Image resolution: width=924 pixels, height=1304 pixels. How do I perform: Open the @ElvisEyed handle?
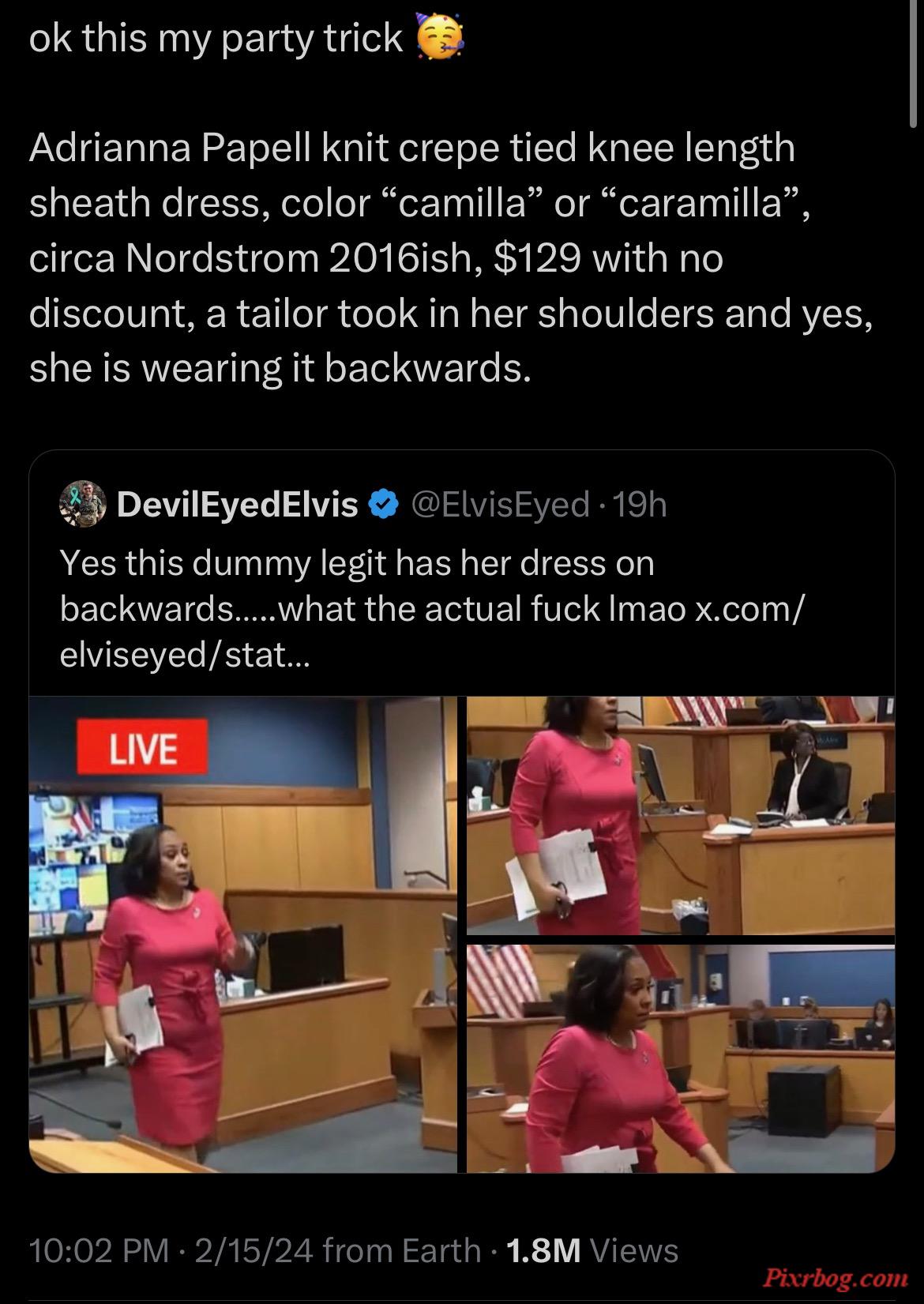pyautogui.click(x=498, y=505)
